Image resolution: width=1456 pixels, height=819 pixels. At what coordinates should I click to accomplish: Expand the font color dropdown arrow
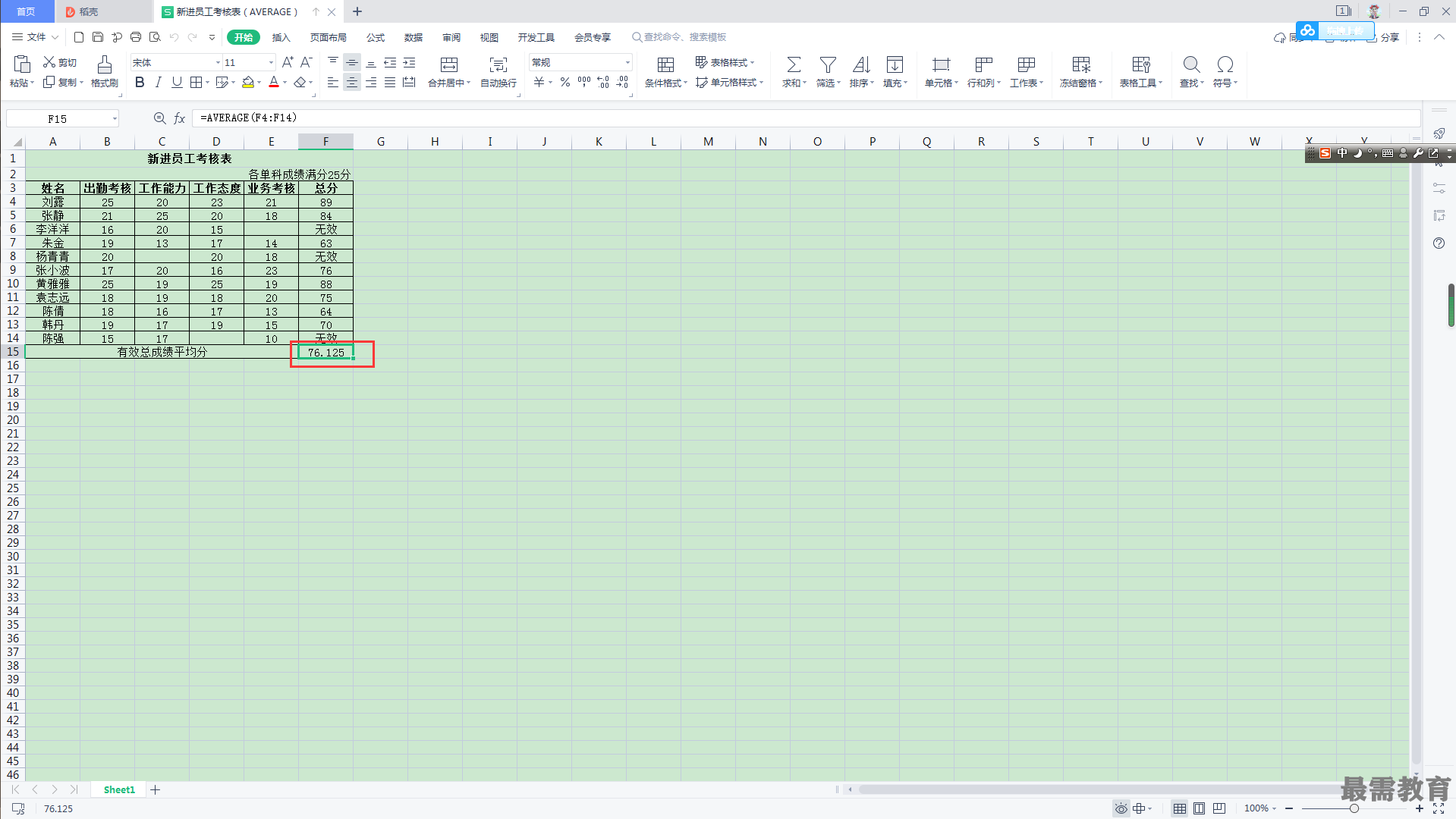pos(285,82)
